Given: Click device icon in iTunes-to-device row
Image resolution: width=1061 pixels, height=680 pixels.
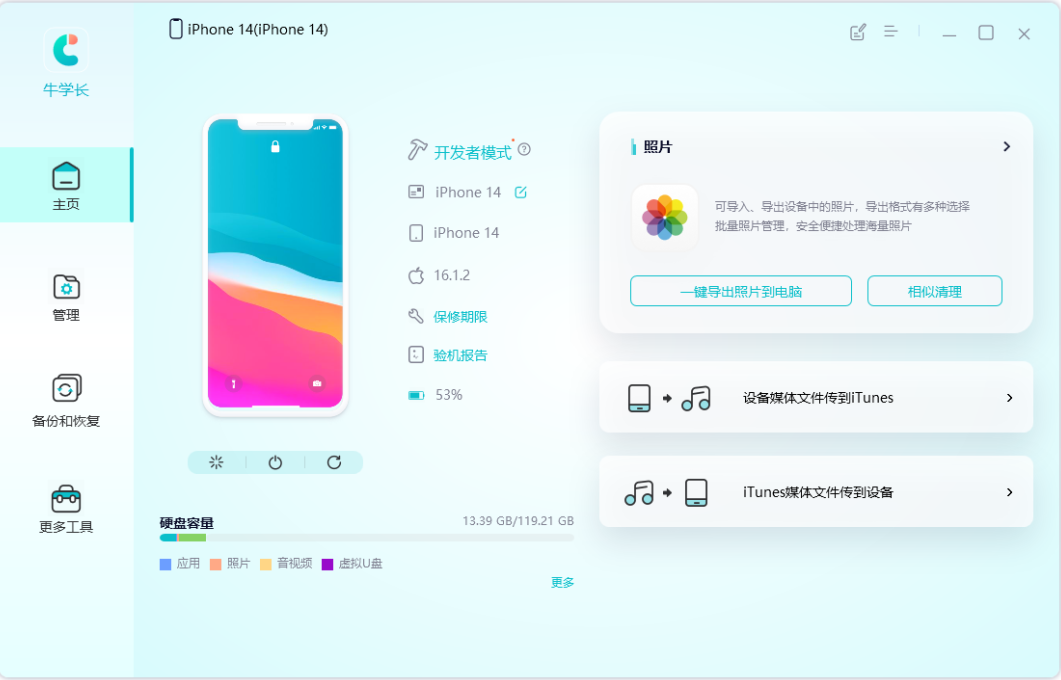Looking at the screenshot, I should click(x=696, y=493).
